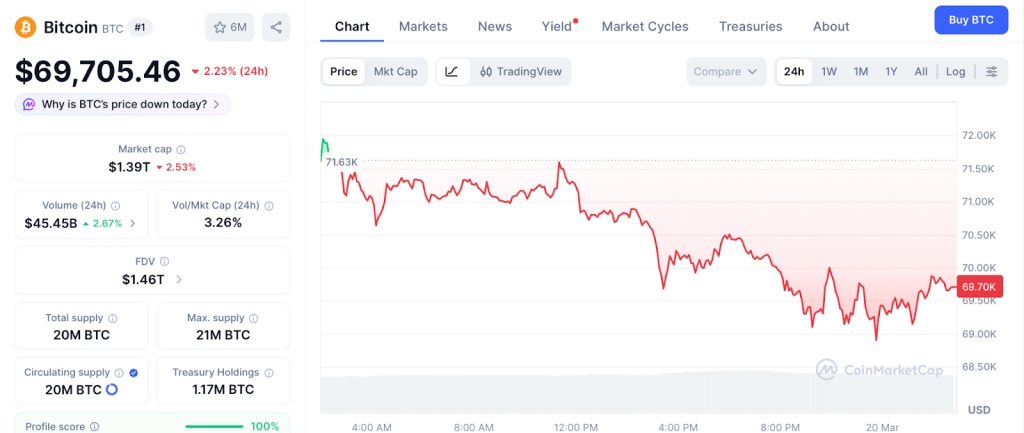Open the Markets tab
Viewport: 1024px width, 433px height.
(423, 26)
